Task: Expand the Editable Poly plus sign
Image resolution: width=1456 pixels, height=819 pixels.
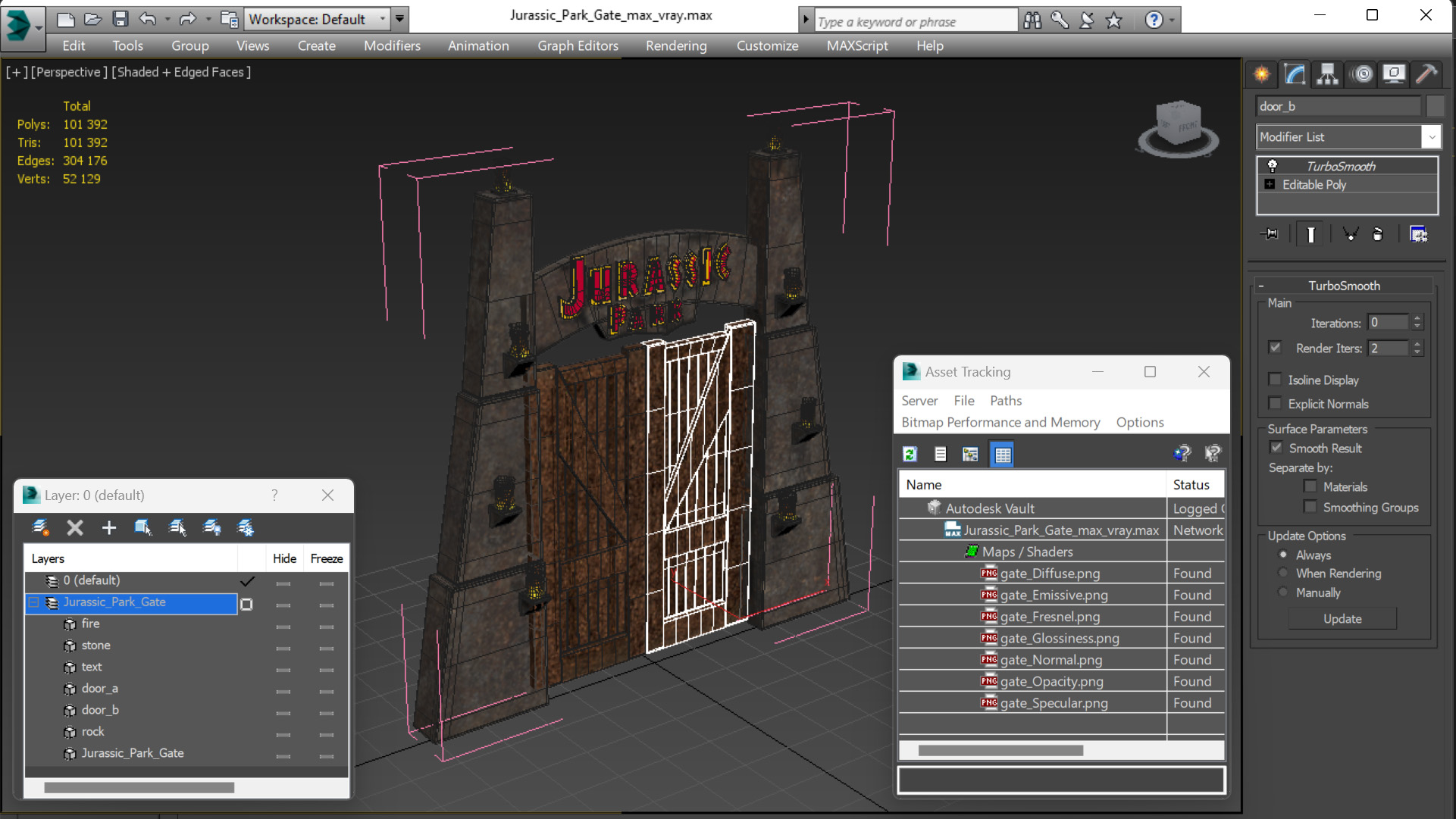Action: coord(1270,184)
